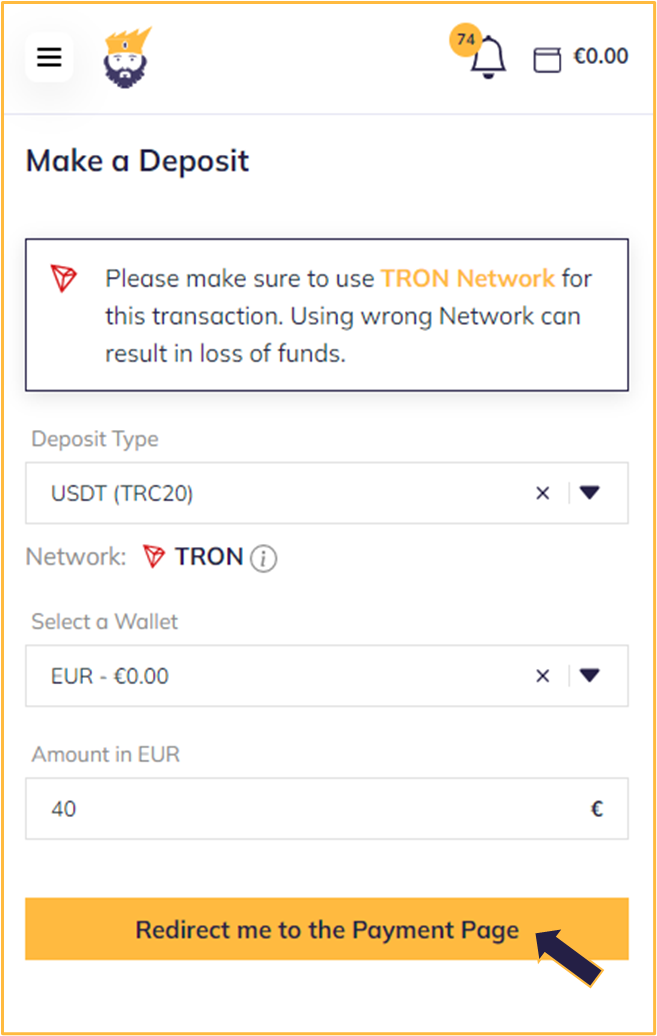Click the network info icon beside TRON
This screenshot has height=1036, width=657.
(263, 558)
